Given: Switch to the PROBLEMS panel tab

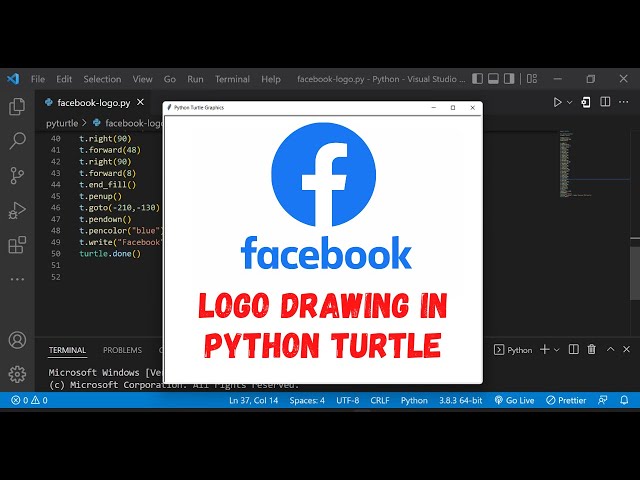Looking at the screenshot, I should point(122,350).
